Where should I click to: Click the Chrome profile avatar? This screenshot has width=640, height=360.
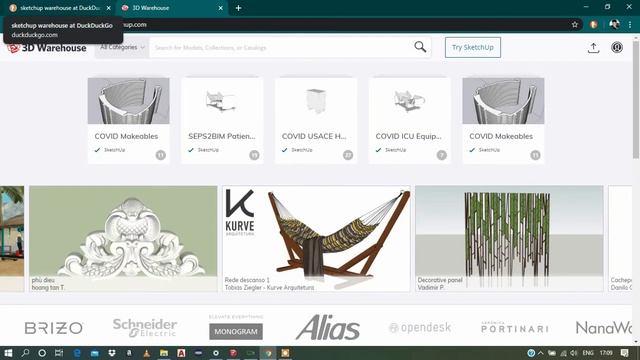pos(614,24)
